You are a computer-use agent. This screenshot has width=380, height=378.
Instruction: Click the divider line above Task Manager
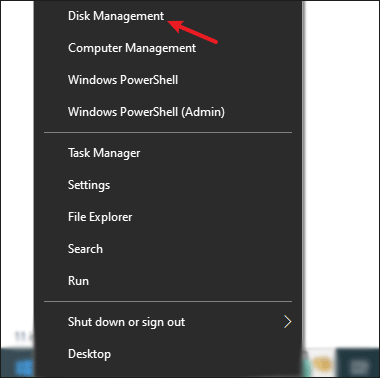(168, 133)
